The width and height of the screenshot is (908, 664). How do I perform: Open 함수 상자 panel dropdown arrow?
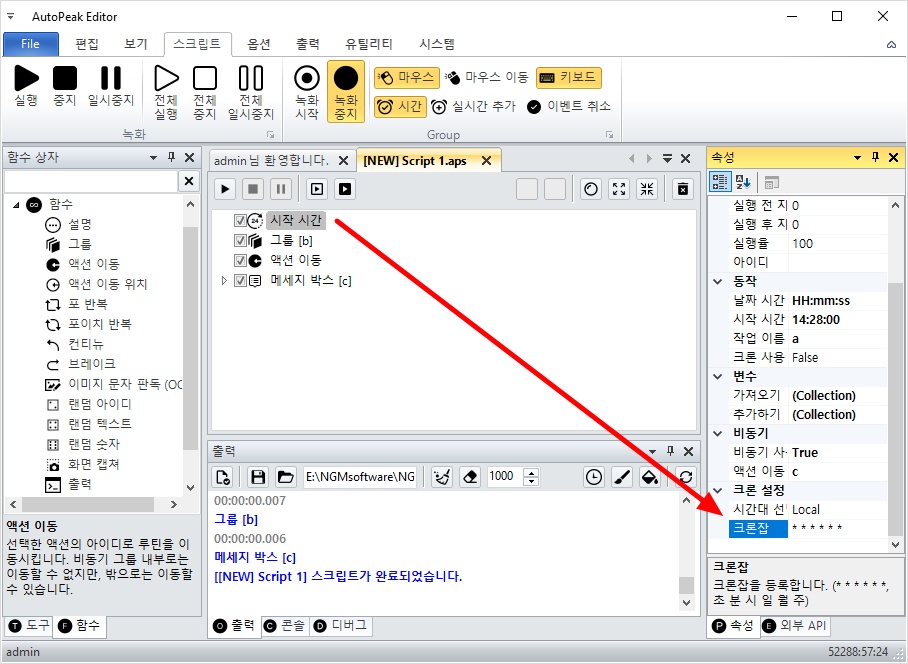click(x=153, y=157)
